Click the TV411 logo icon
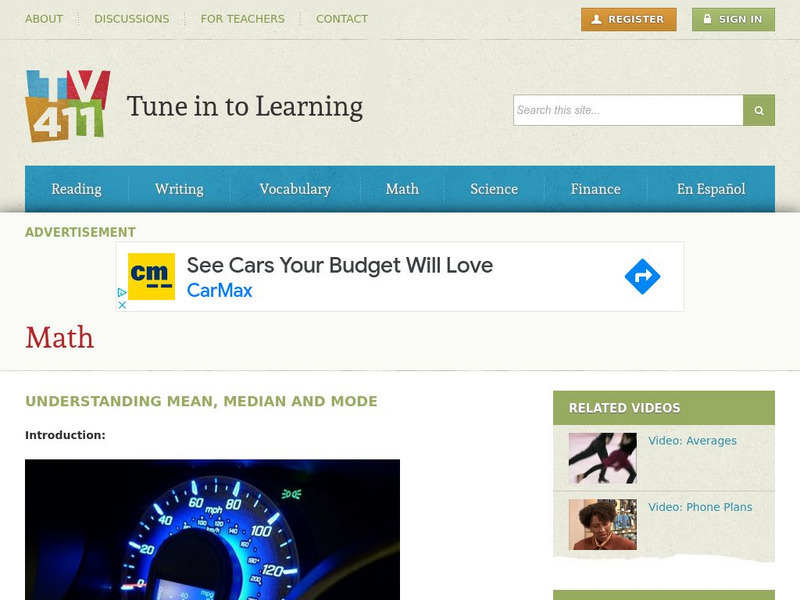This screenshot has height=600, width=800. coord(67,106)
